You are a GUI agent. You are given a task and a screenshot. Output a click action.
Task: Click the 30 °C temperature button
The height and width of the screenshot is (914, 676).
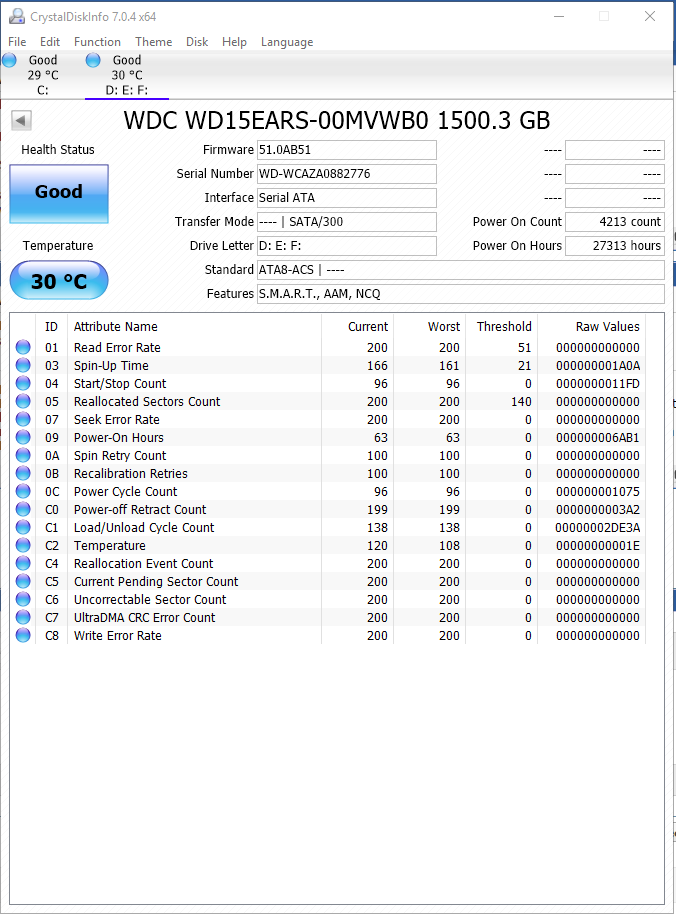click(x=59, y=280)
